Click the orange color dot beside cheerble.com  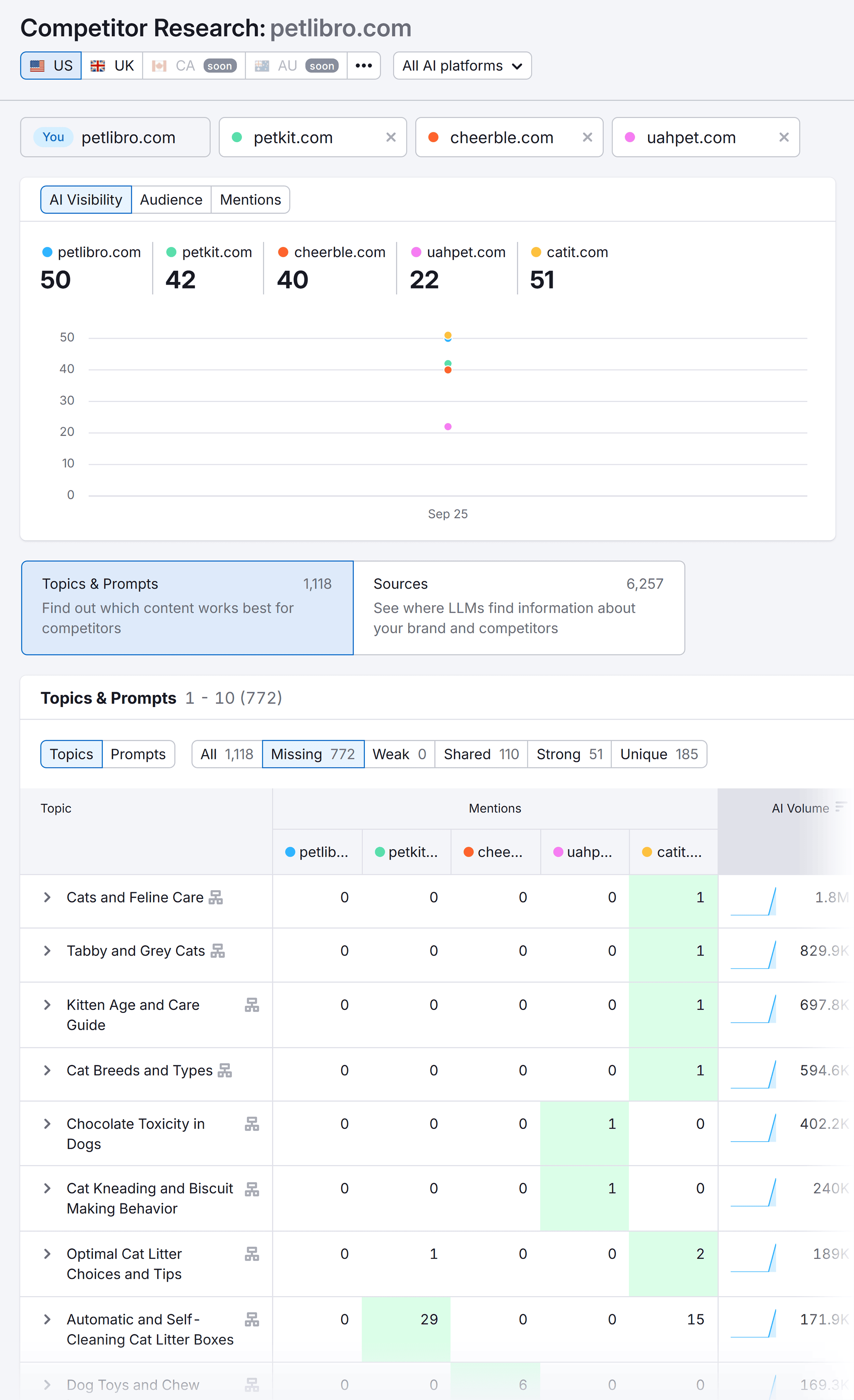[x=434, y=137]
